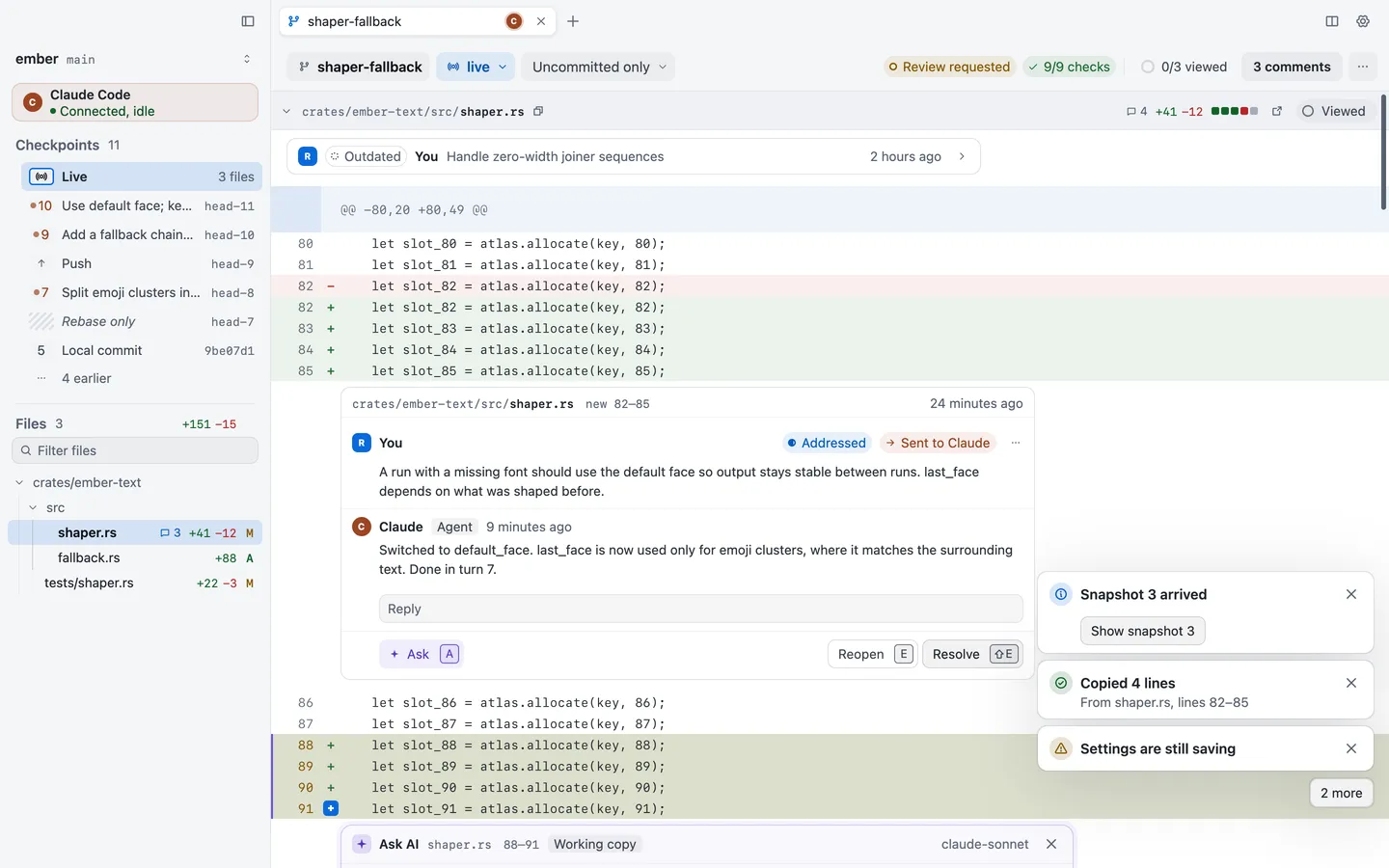Copy the shaper.rs file path
1389x868 pixels.
click(x=538, y=111)
